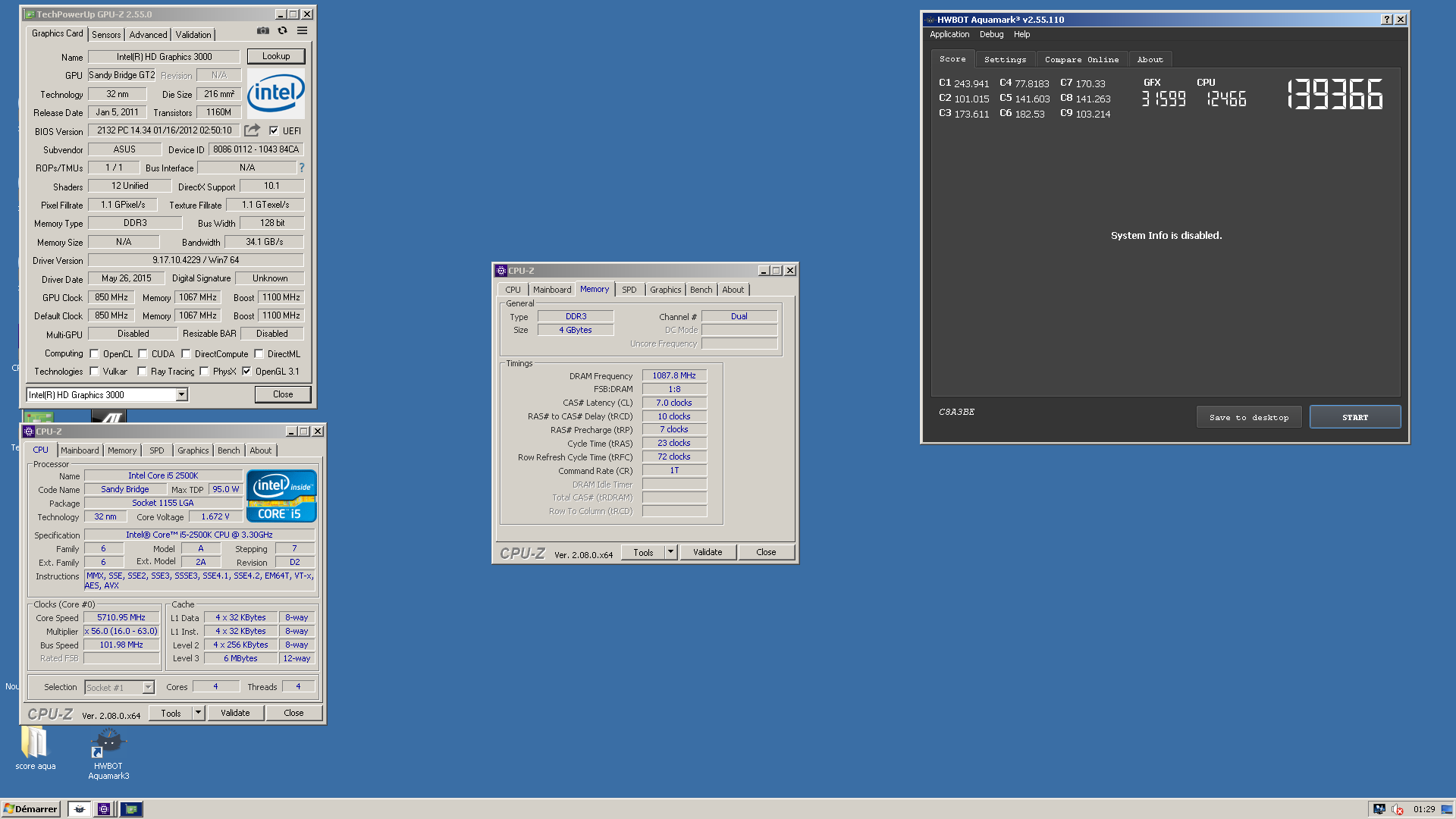Viewport: 1456px width, 819px height.
Task: Switch to the CPU-Z taskbar item
Action: pyautogui.click(x=104, y=809)
